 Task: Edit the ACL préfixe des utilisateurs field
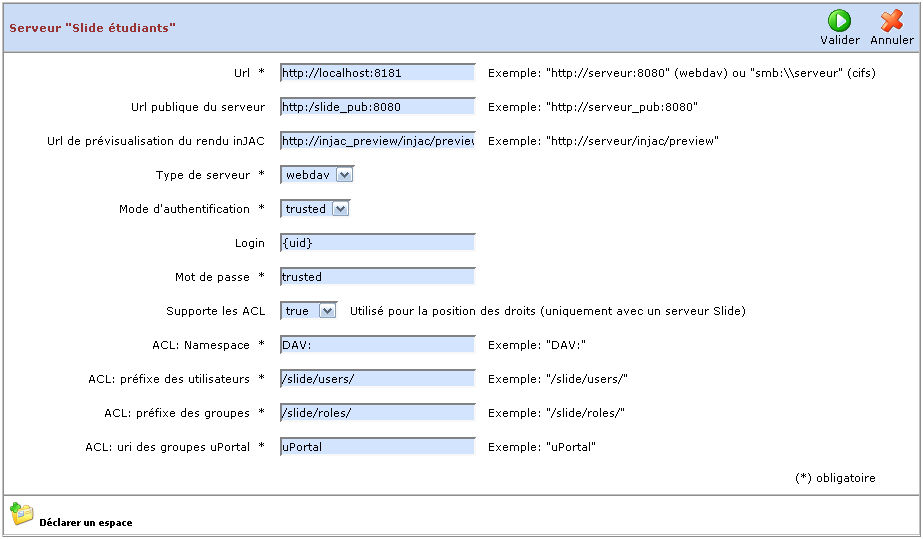pyautogui.click(x=377, y=379)
